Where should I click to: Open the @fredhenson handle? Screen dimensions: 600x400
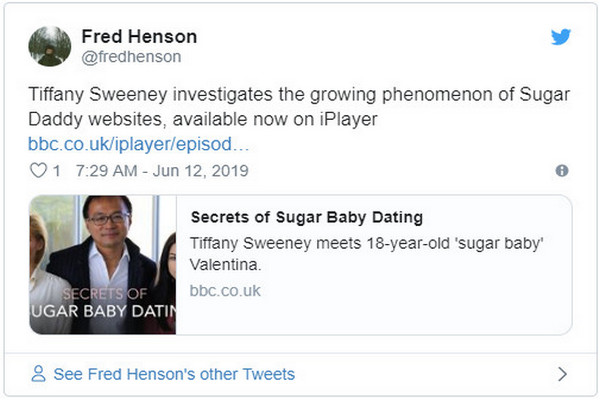pyautogui.click(x=129, y=58)
